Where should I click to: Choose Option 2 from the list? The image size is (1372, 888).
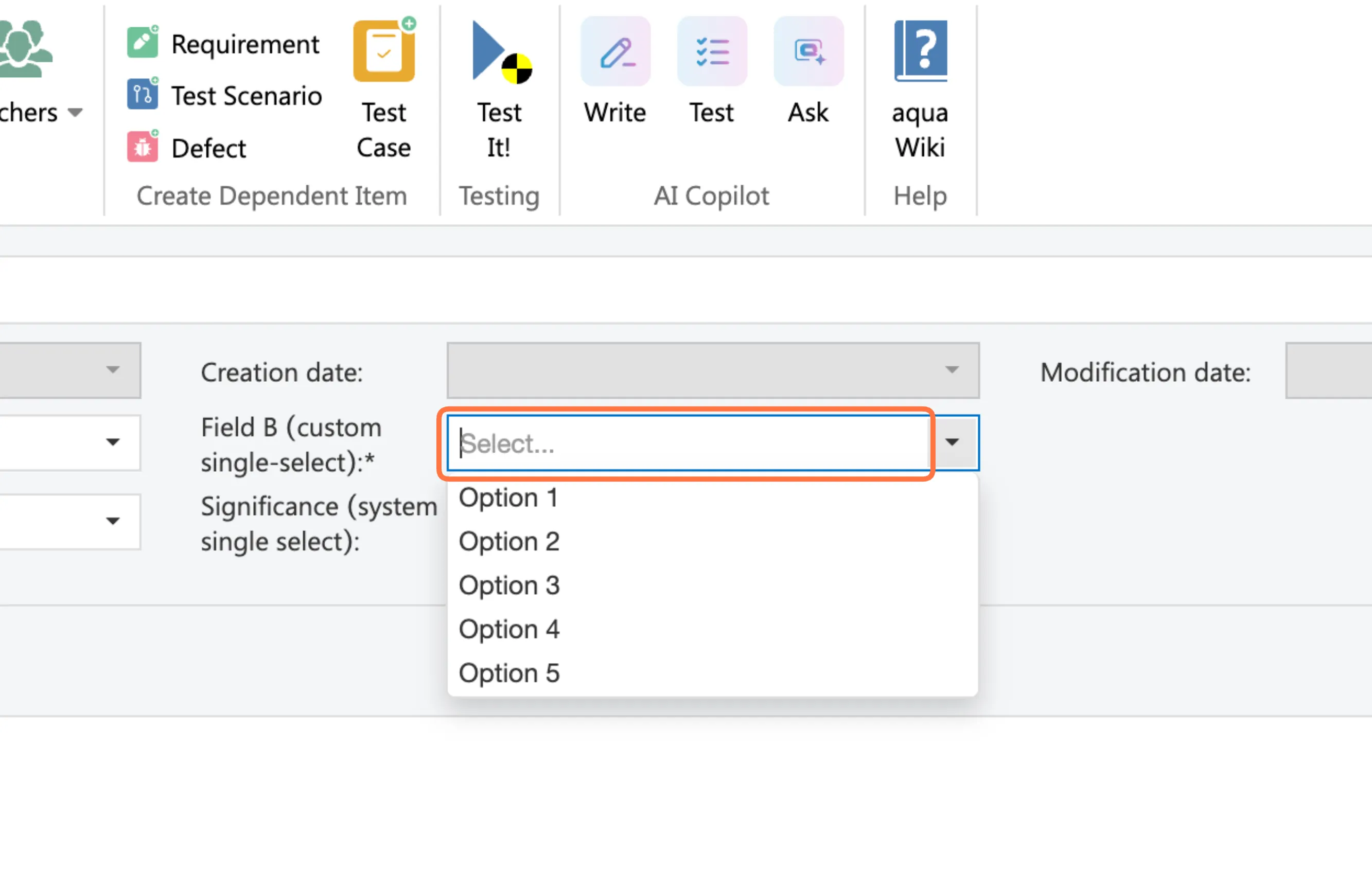[508, 542]
